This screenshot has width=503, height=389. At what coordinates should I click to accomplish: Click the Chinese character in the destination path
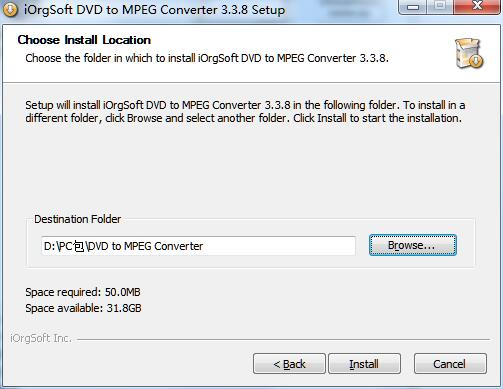(x=79, y=246)
